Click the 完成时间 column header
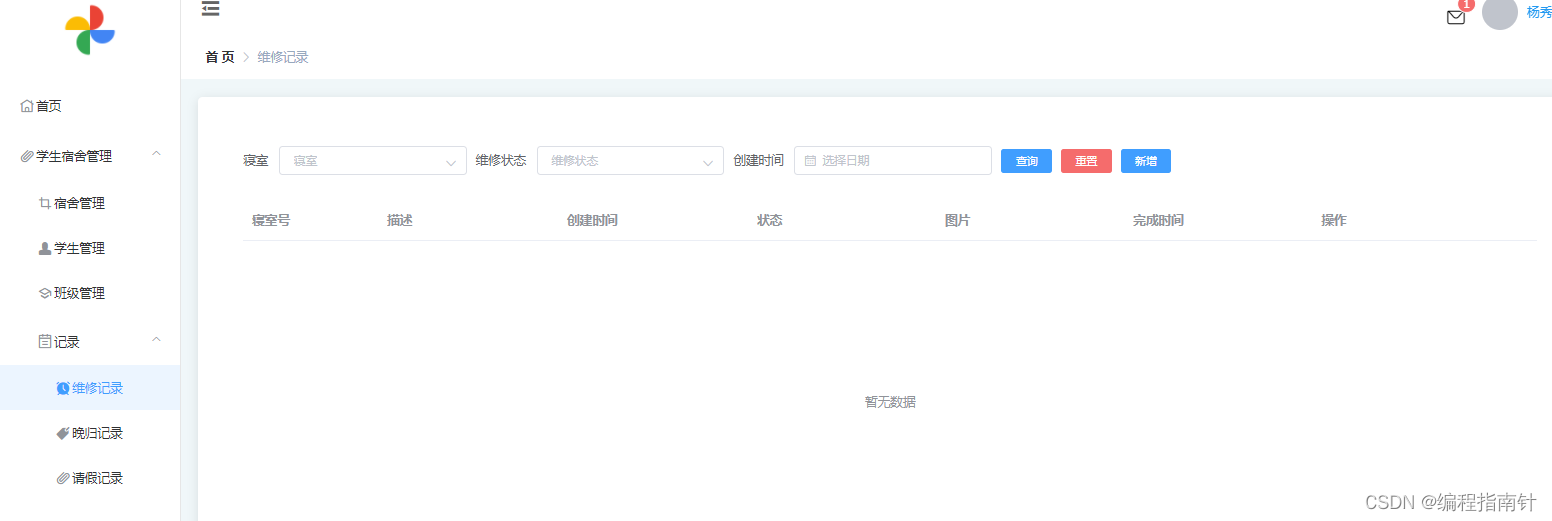 (1158, 220)
